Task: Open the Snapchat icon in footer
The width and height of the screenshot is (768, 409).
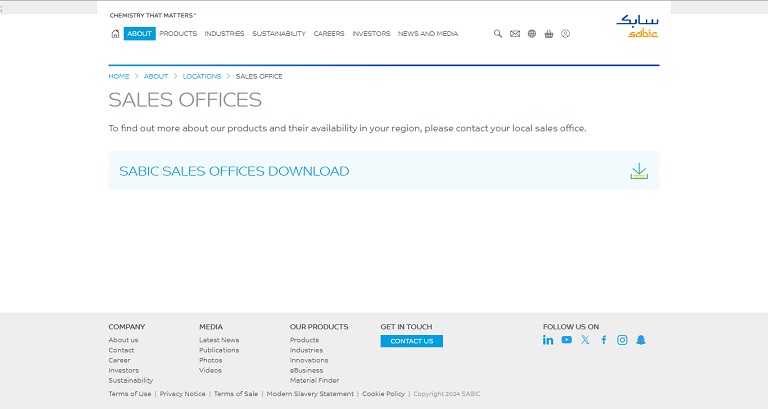Action: point(641,340)
